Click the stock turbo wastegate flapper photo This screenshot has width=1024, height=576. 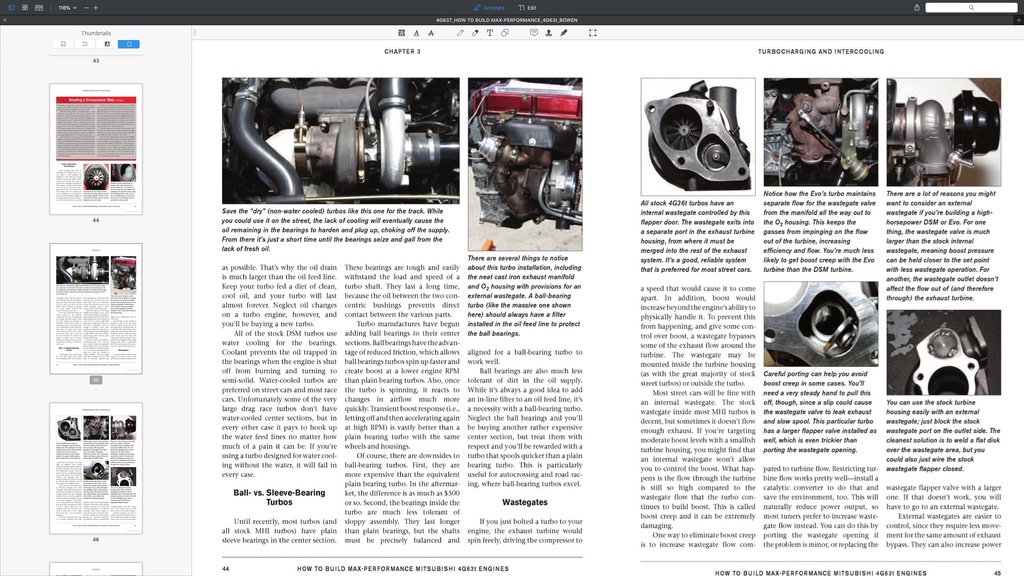click(698, 136)
